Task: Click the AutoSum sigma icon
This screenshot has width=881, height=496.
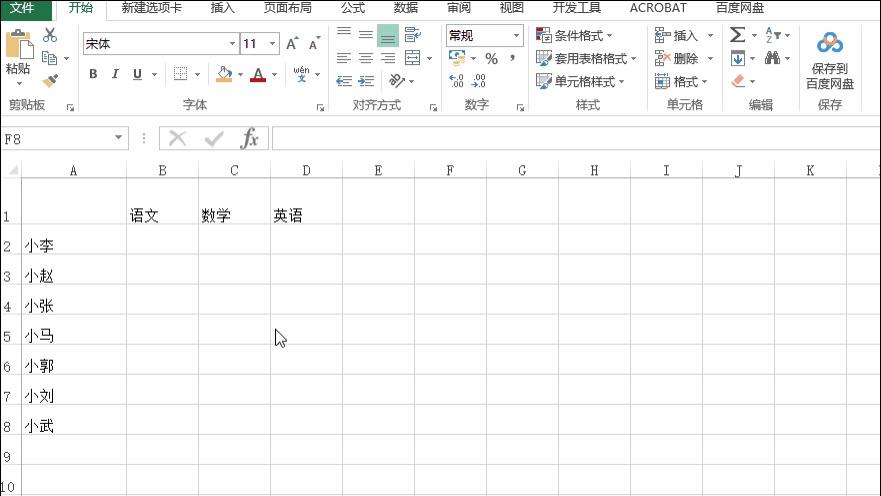Action: point(737,35)
